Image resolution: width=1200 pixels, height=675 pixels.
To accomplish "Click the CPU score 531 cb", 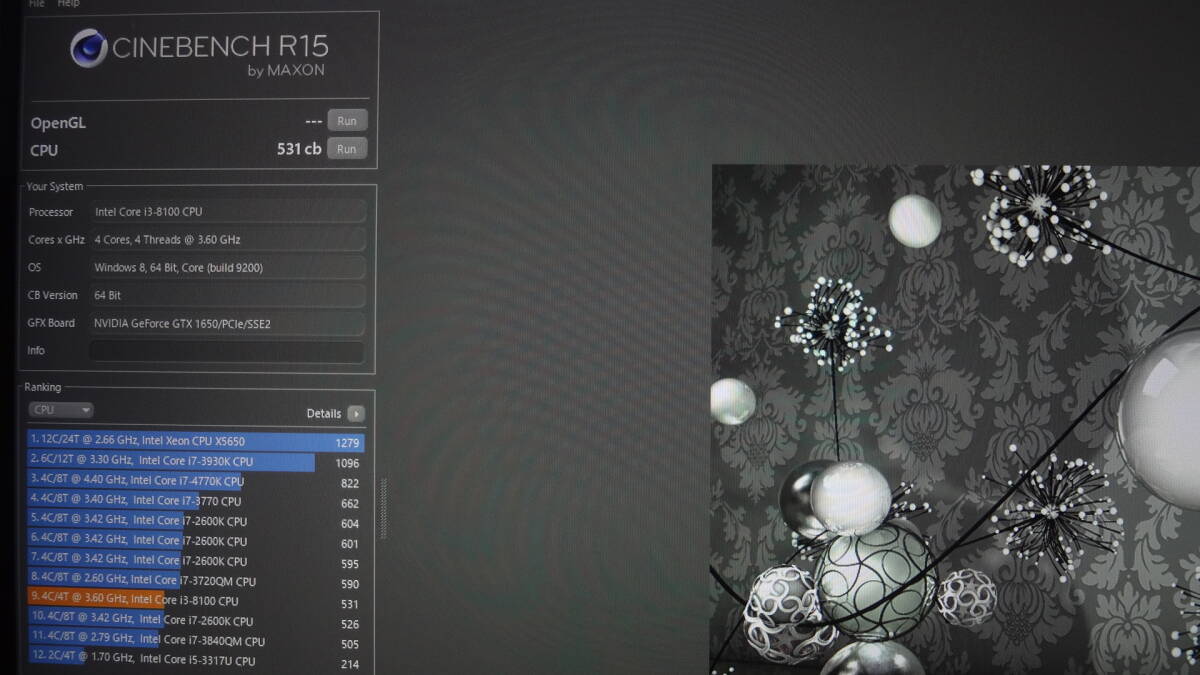I will (x=299, y=150).
